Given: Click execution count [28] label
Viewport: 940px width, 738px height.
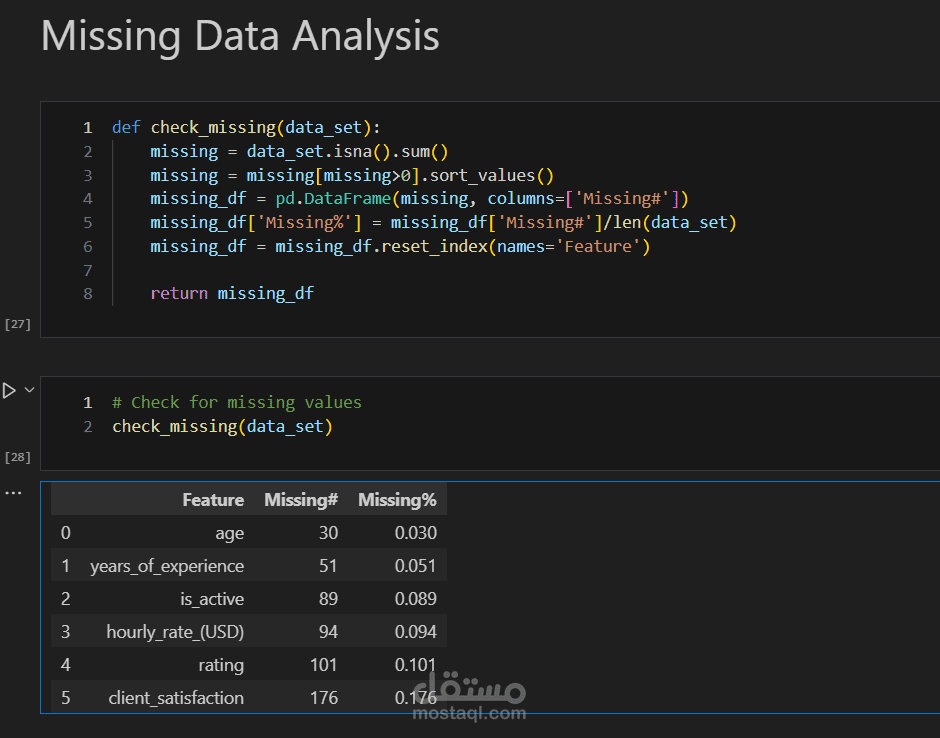Looking at the screenshot, I should (17, 457).
